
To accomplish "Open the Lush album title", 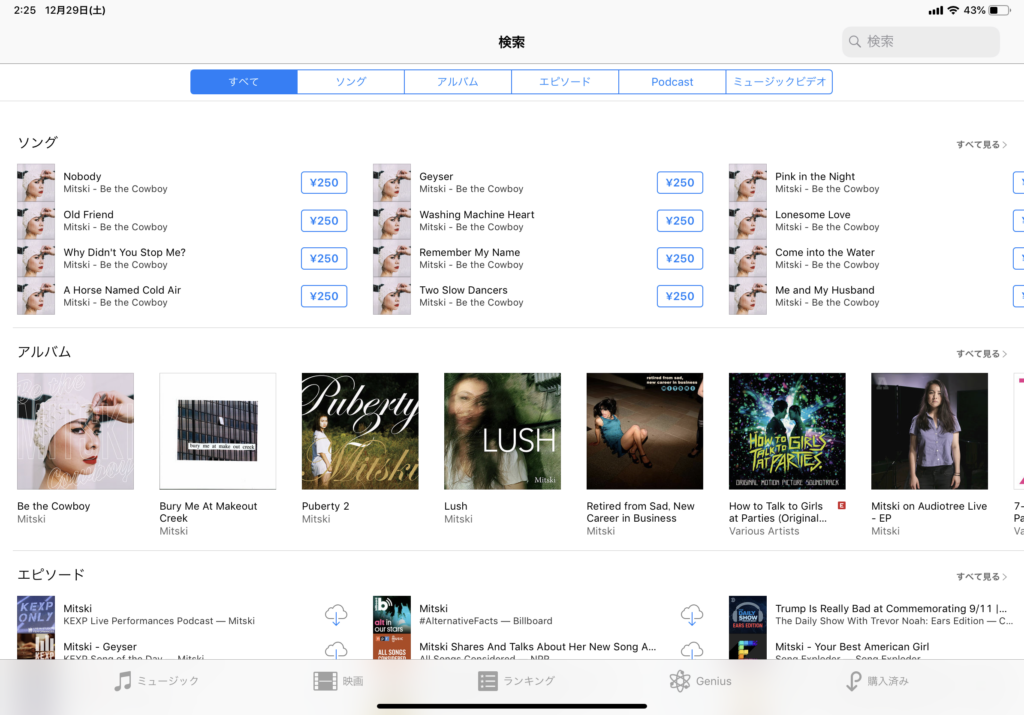I will pyautogui.click(x=456, y=506).
